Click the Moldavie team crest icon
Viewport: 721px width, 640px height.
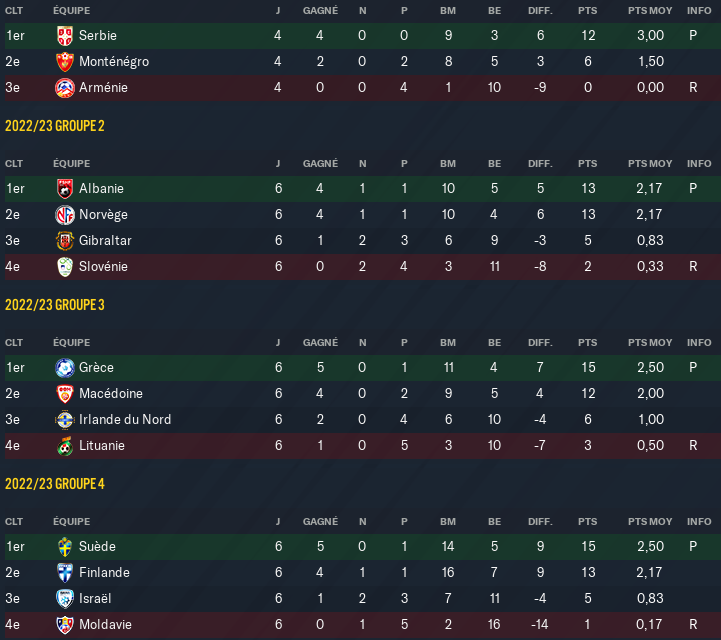click(x=64, y=624)
